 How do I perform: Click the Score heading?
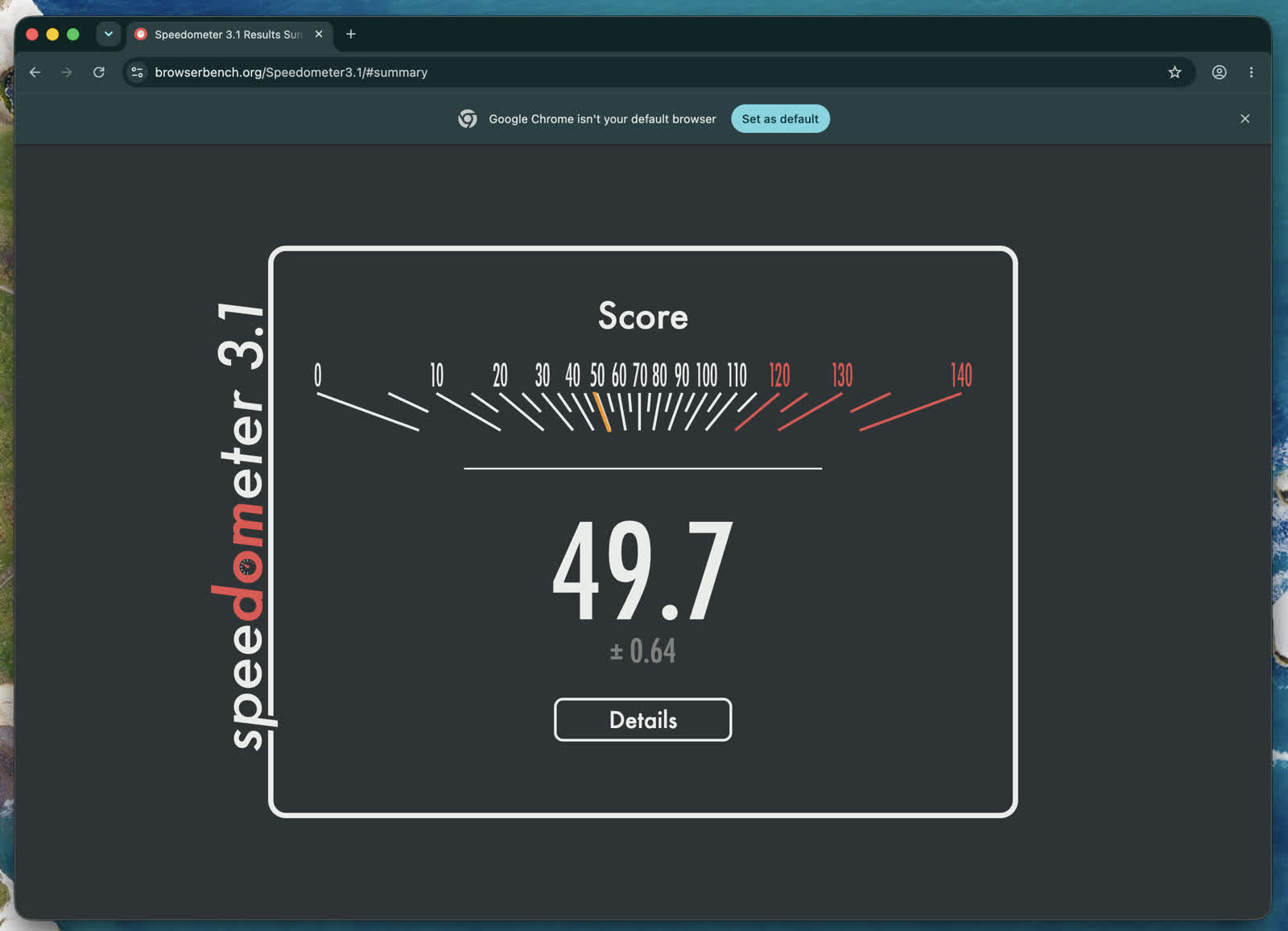tap(643, 316)
